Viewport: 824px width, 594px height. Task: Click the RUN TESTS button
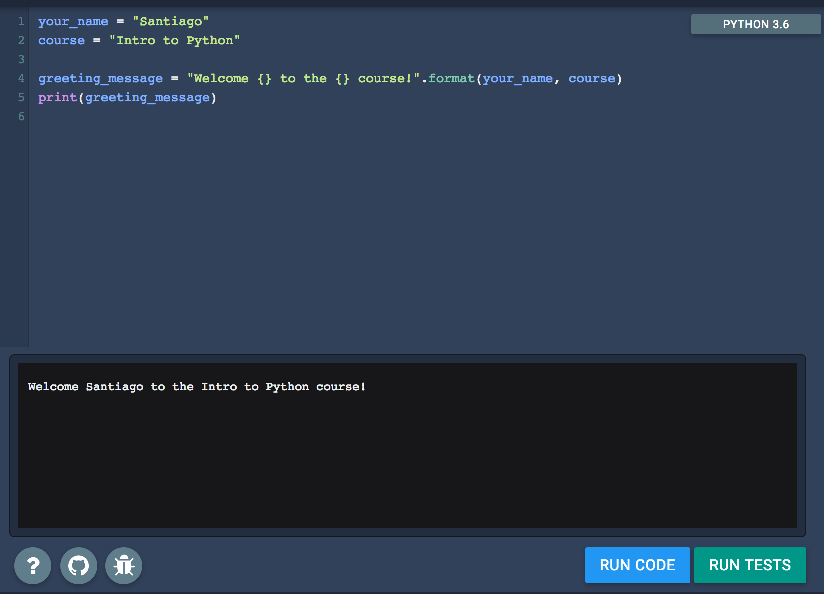(749, 565)
